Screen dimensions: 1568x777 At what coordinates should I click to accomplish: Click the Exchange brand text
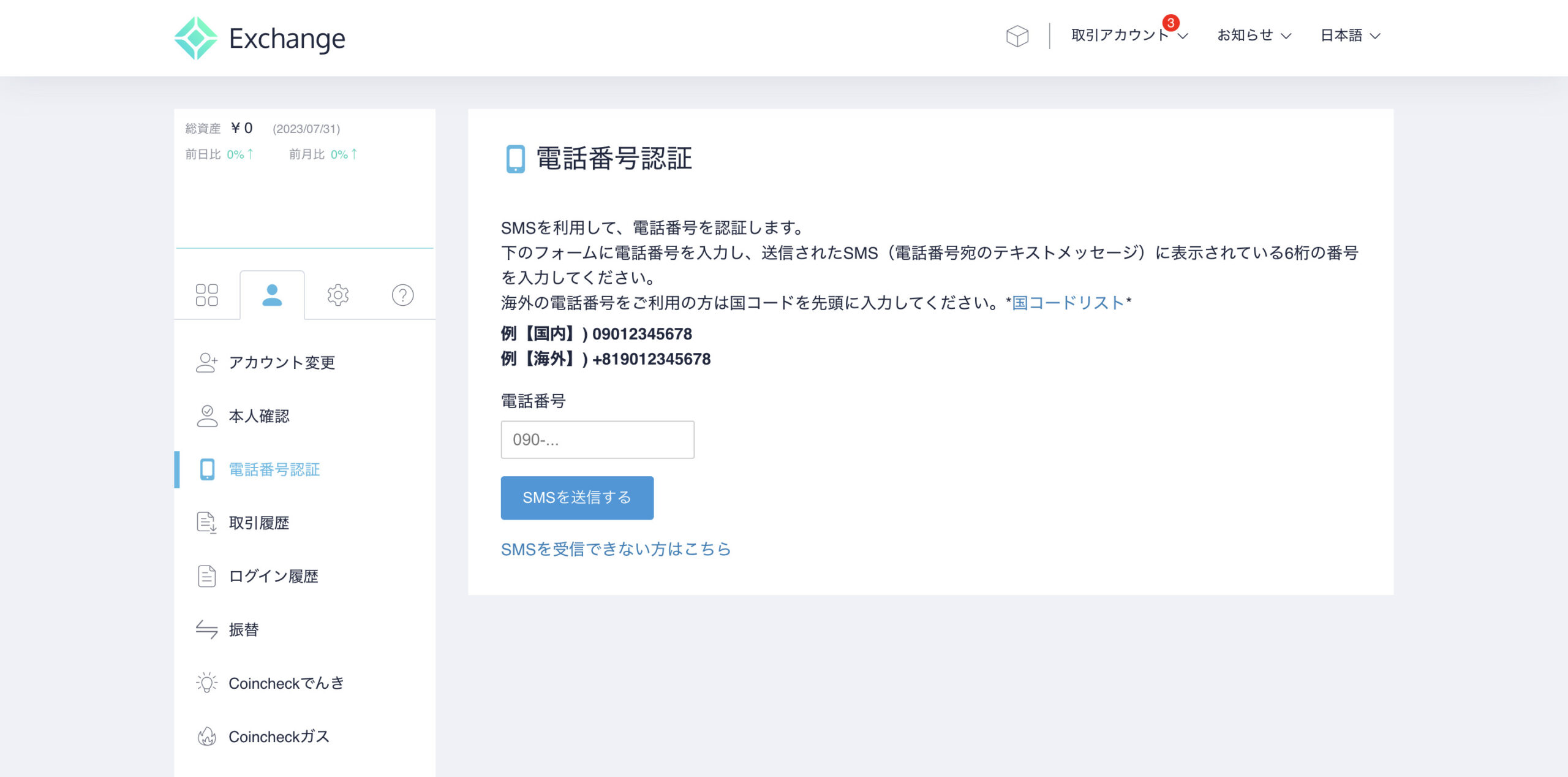(287, 39)
